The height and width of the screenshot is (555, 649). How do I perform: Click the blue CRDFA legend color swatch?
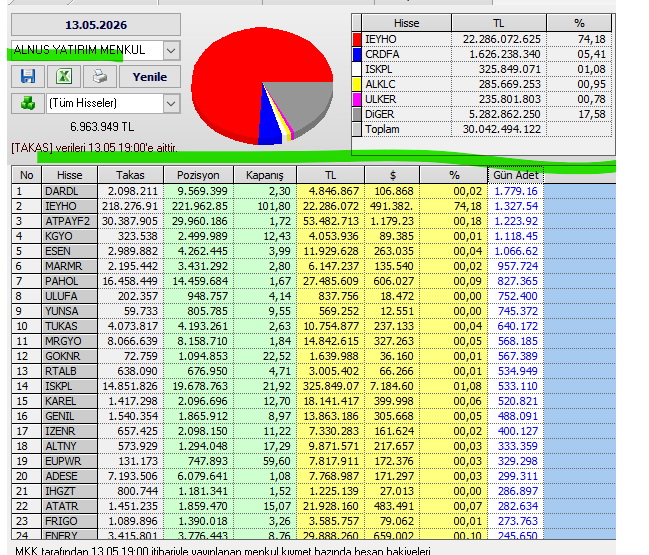click(x=357, y=54)
